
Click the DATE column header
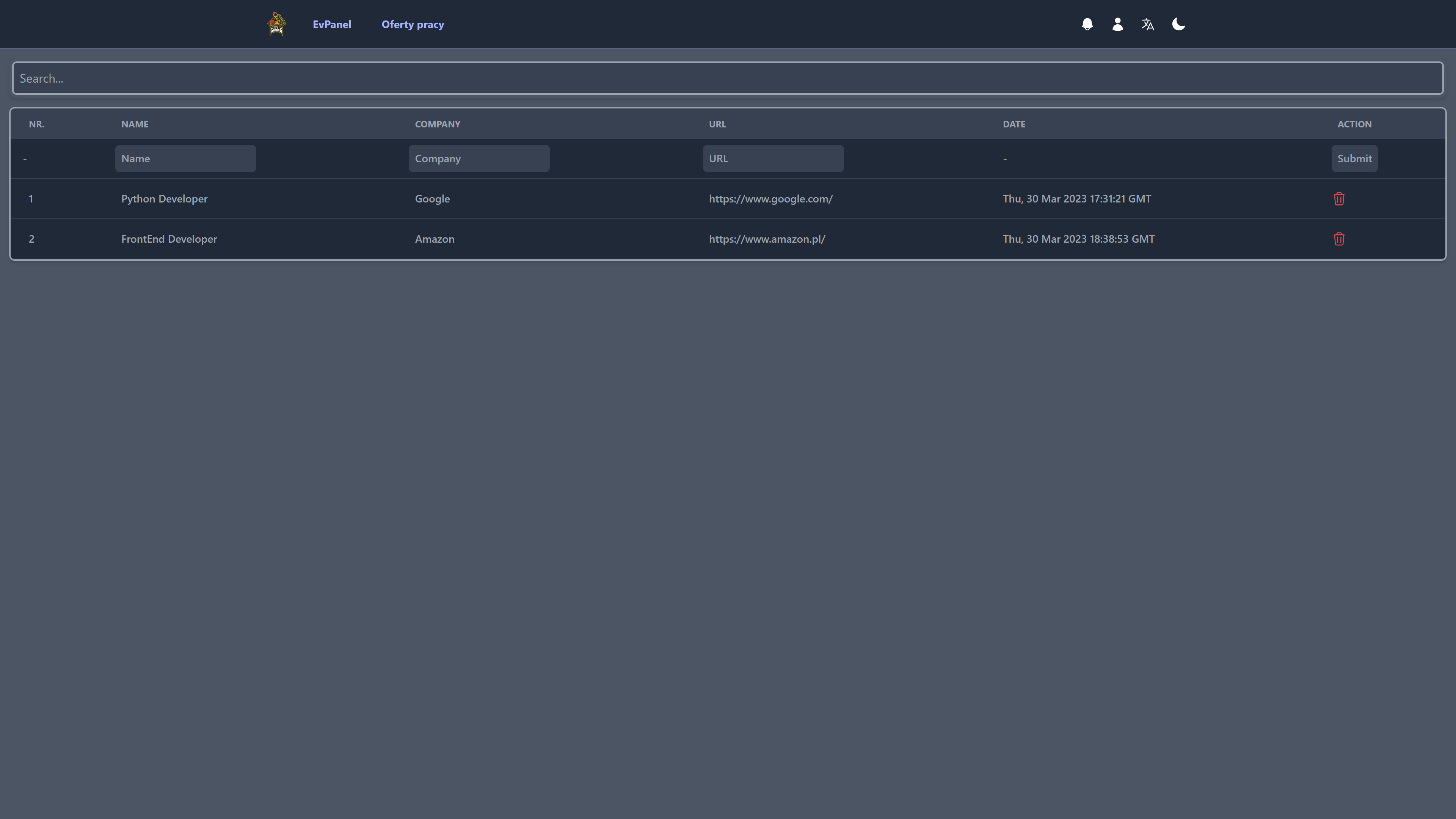point(1014,124)
